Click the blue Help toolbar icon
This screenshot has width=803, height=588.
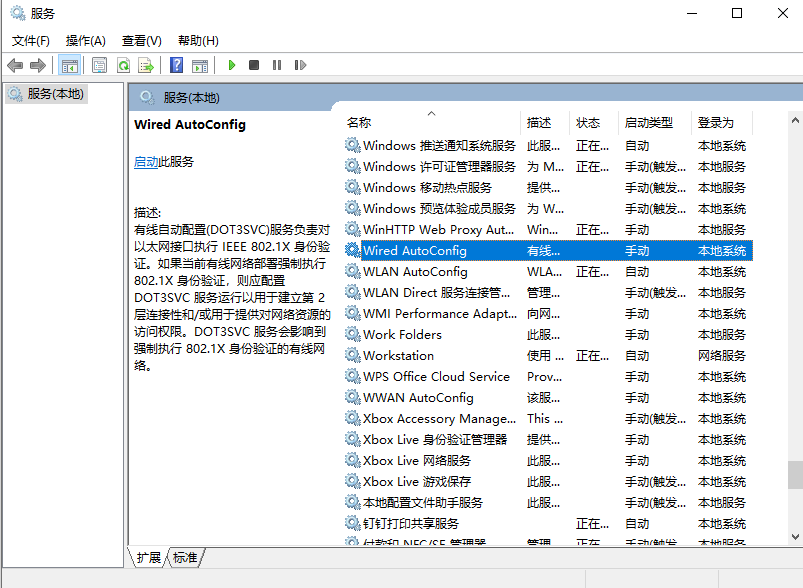176,65
